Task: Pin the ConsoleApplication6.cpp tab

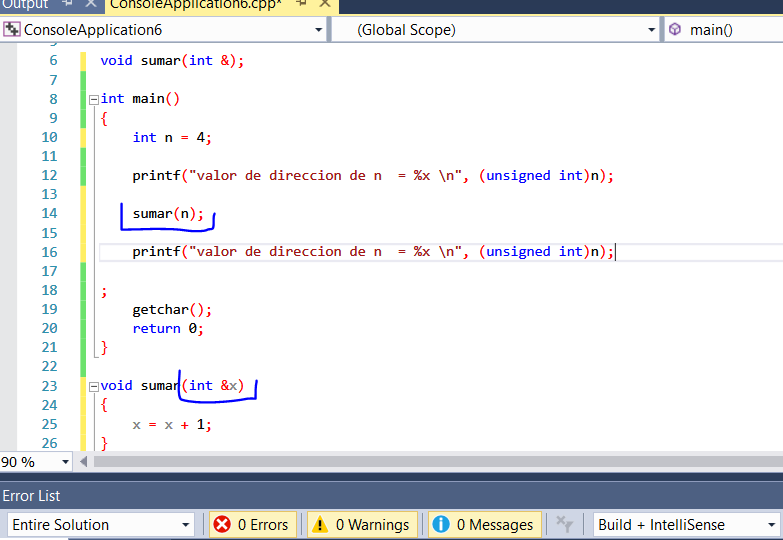Action: 301,5
